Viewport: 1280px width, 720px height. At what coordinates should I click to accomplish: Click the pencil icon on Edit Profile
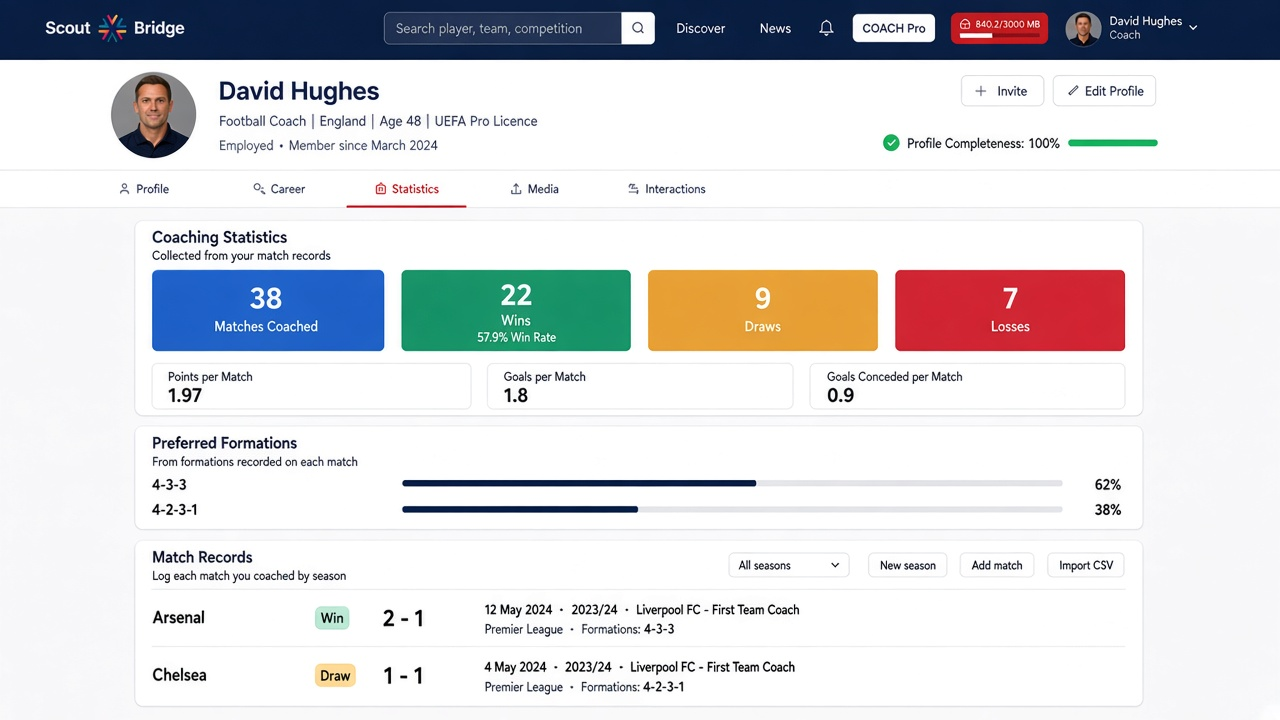[1073, 91]
